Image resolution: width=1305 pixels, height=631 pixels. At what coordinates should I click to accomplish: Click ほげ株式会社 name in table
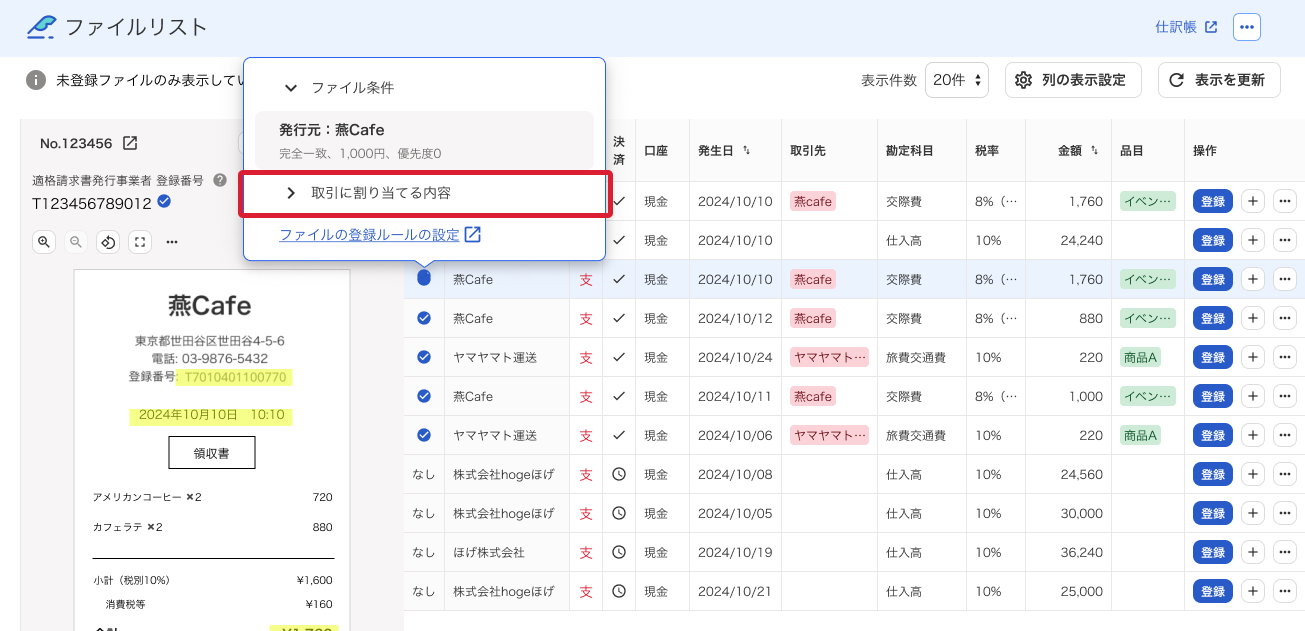[489, 552]
